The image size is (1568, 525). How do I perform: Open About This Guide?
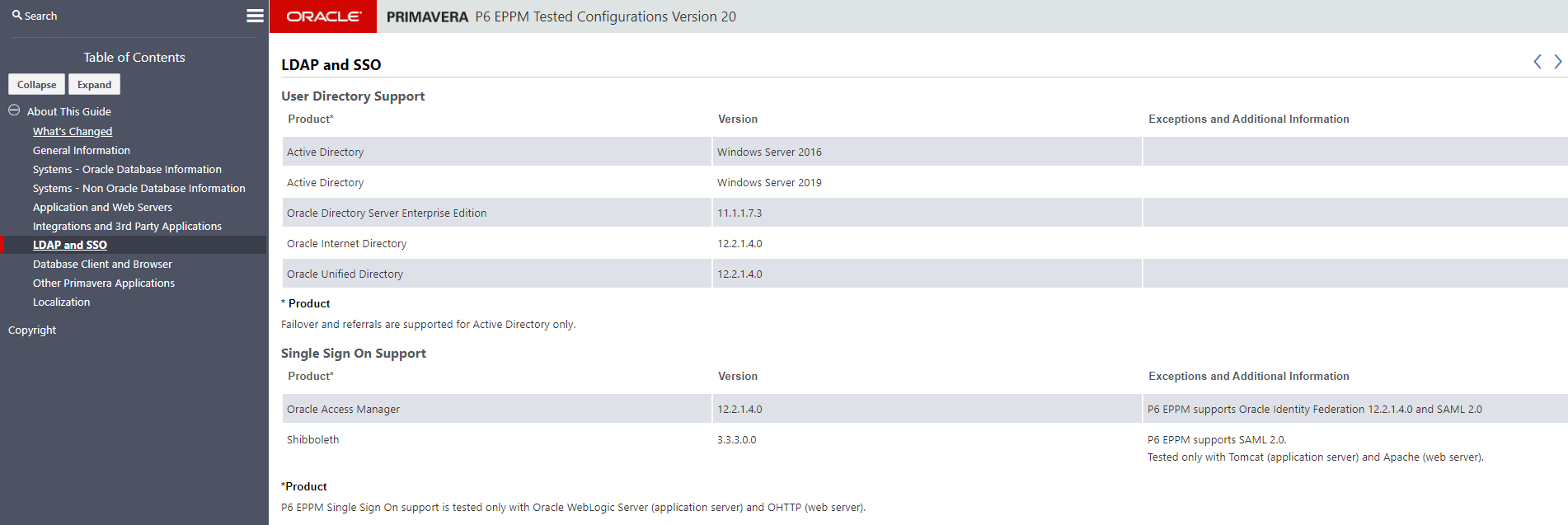pos(69,111)
